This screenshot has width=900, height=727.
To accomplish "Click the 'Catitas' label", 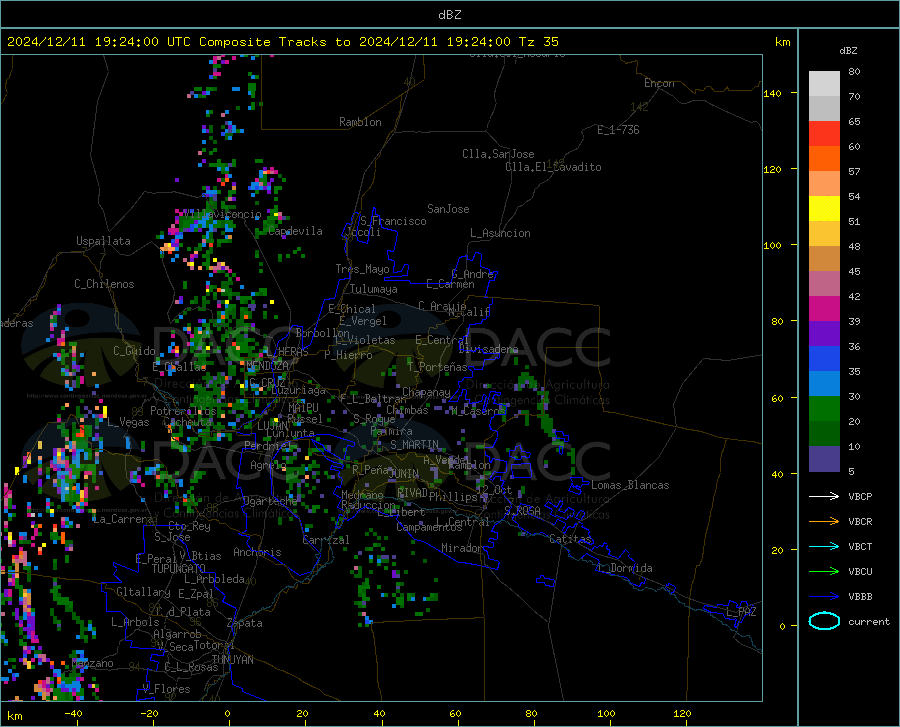I will [570, 539].
